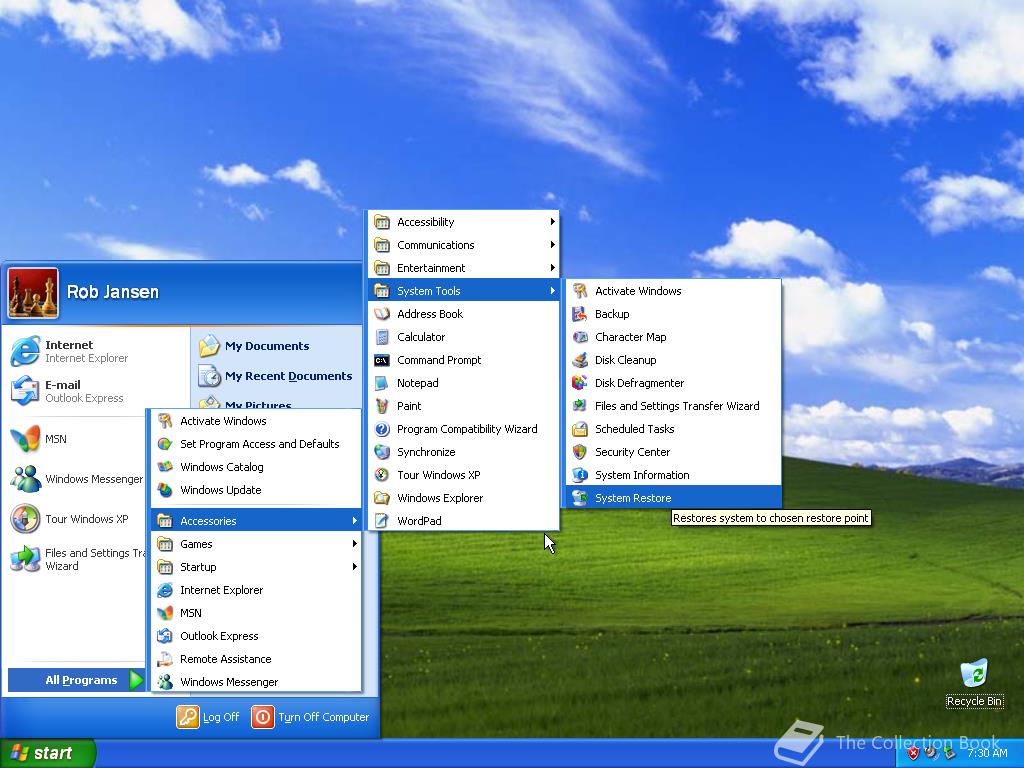Click the Windows Update icon
Screen dimensions: 1024x768
click(x=165, y=490)
